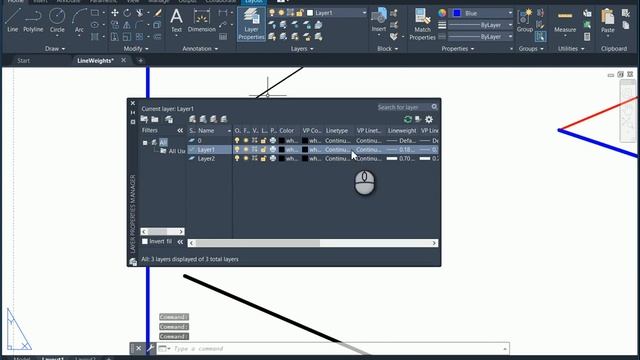Click Layer2 color swatch in layer list
This screenshot has width=640, height=360.
coord(282,158)
